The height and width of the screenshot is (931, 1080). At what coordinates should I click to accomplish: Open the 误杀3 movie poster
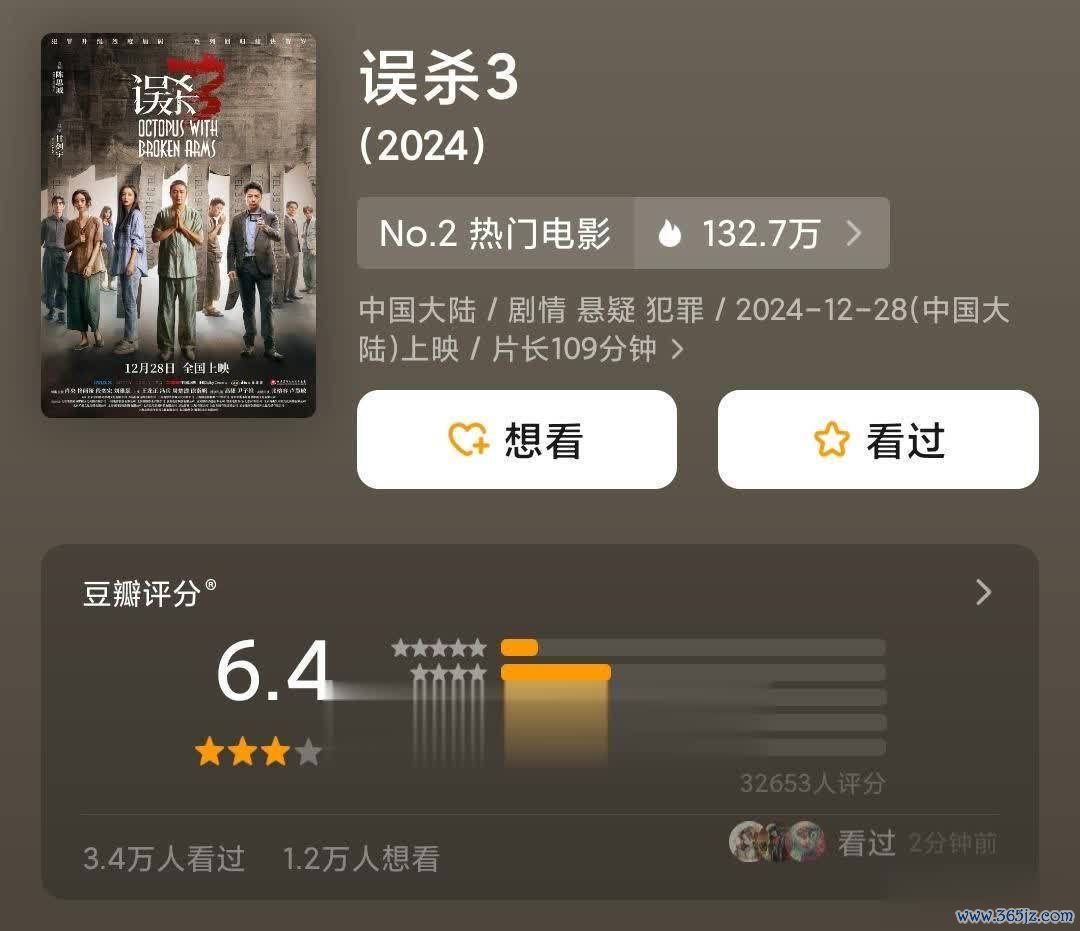(x=178, y=225)
